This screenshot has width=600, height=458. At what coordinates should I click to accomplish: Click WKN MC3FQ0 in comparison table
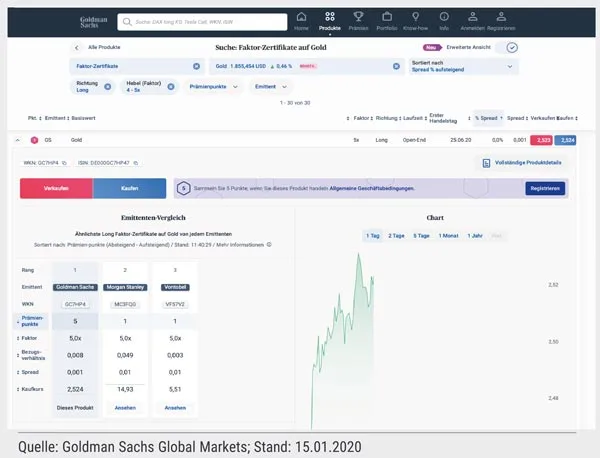125,305
